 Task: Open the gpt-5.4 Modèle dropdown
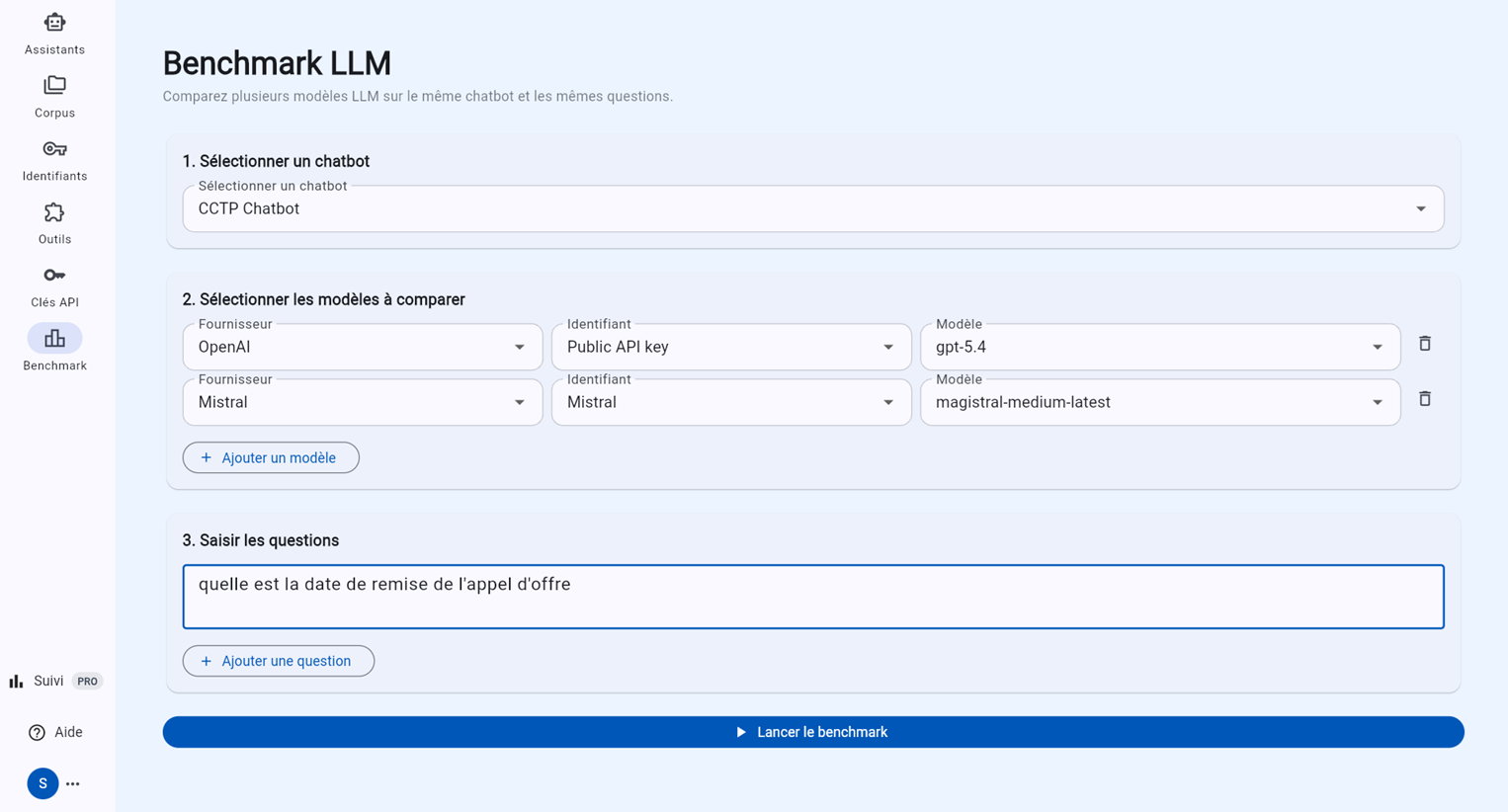point(1160,347)
